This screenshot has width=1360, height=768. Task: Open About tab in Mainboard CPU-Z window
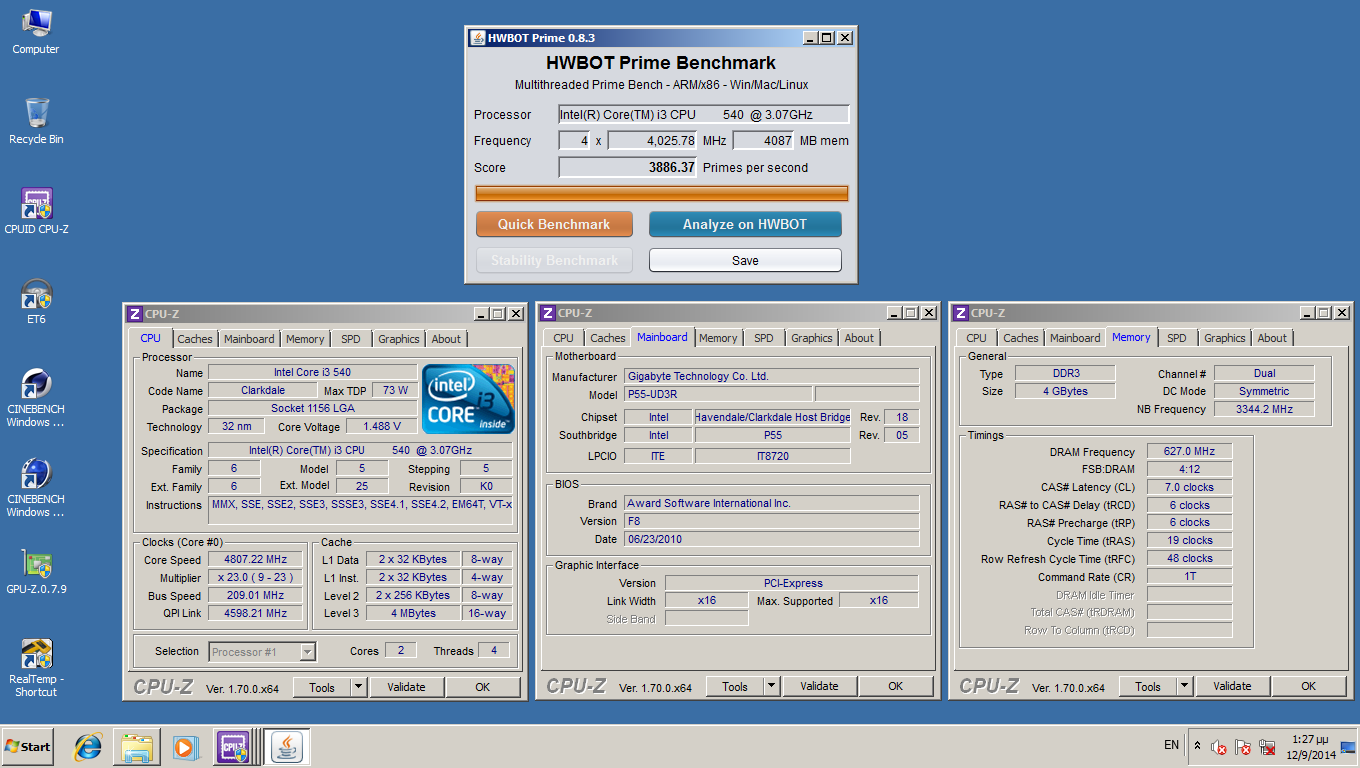coord(859,338)
